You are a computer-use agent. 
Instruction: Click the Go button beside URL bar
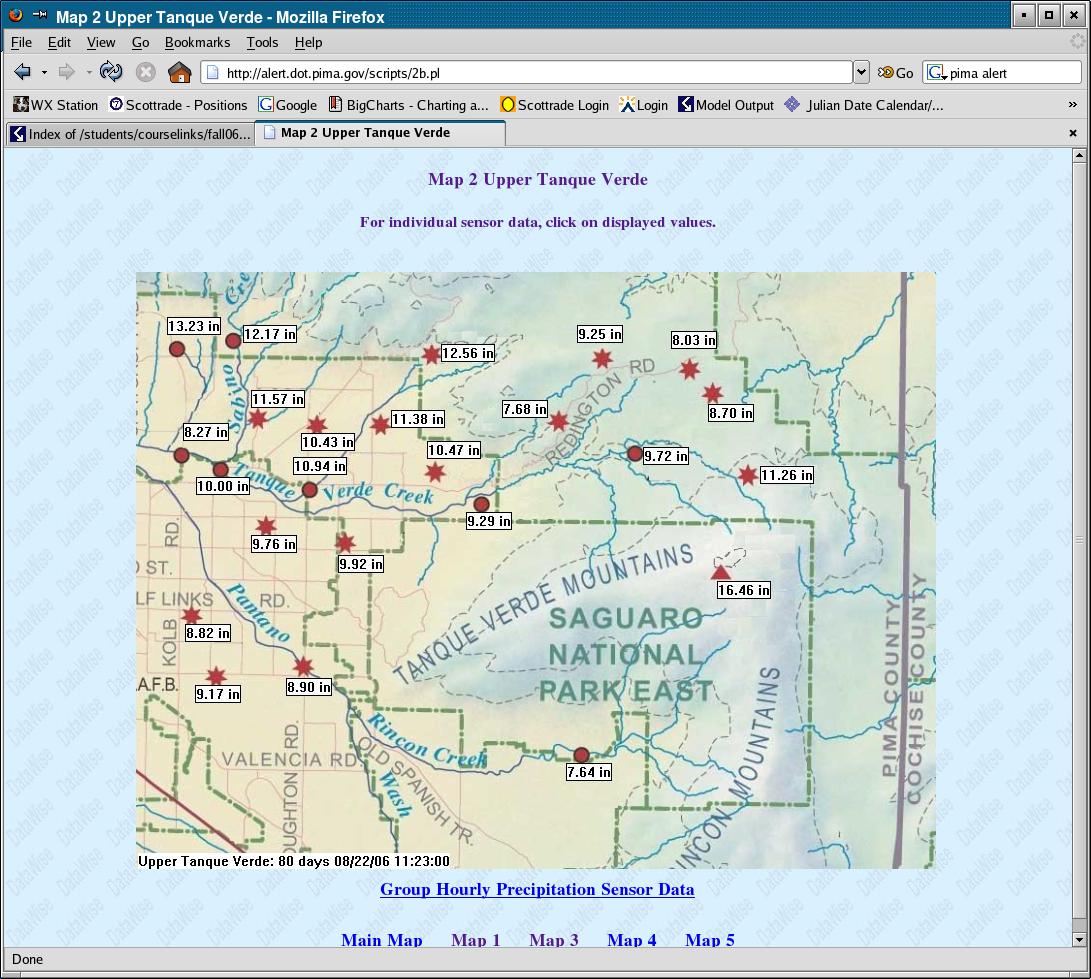click(x=896, y=73)
